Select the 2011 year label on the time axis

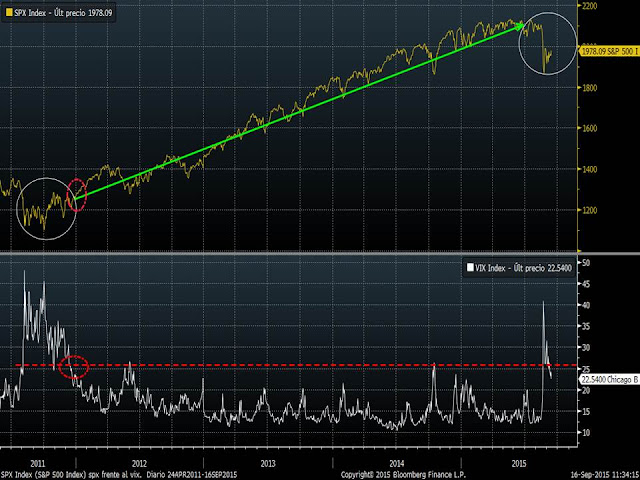38,464
